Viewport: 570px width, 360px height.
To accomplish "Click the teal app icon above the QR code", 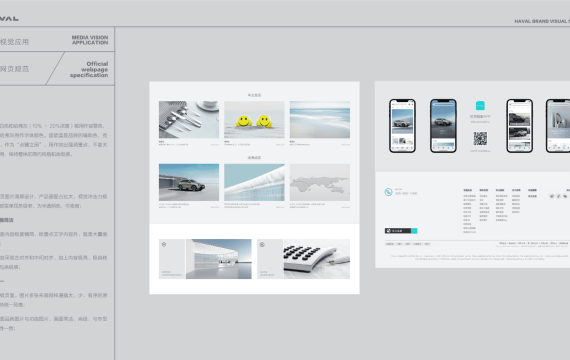I will 480,106.
